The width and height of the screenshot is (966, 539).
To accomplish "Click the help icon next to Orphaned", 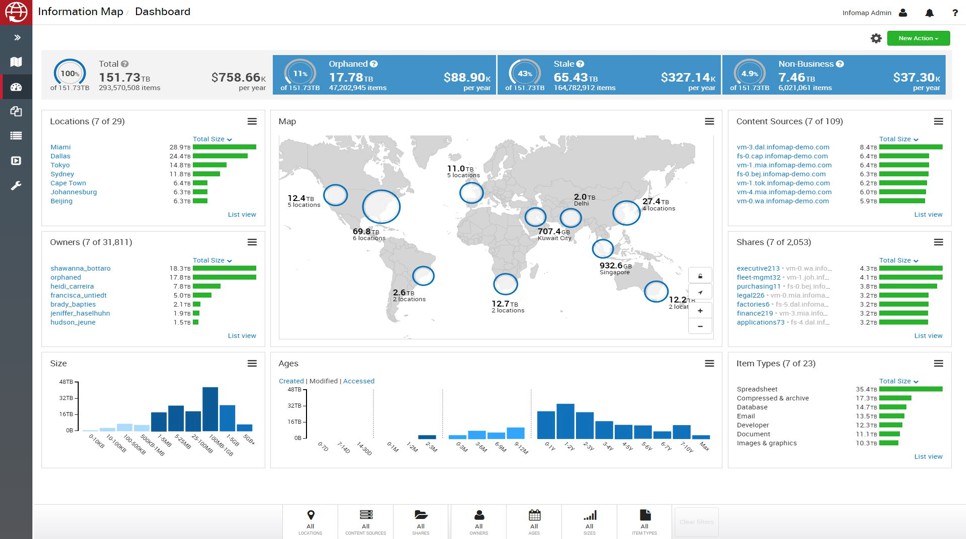I will pyautogui.click(x=374, y=64).
